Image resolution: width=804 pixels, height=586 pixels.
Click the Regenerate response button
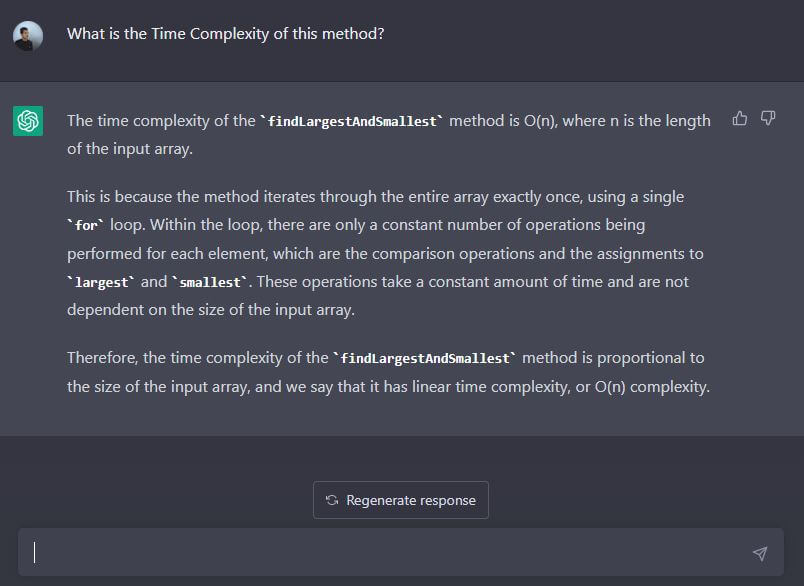coord(400,500)
